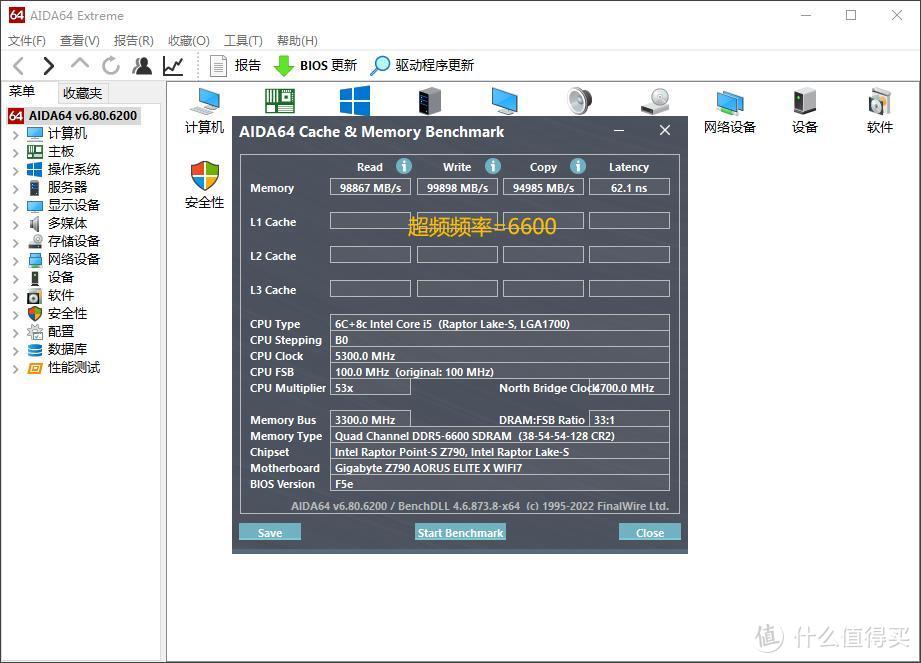This screenshot has width=921, height=663.
Task: Expand the 数据库 tree node
Action: [15, 351]
